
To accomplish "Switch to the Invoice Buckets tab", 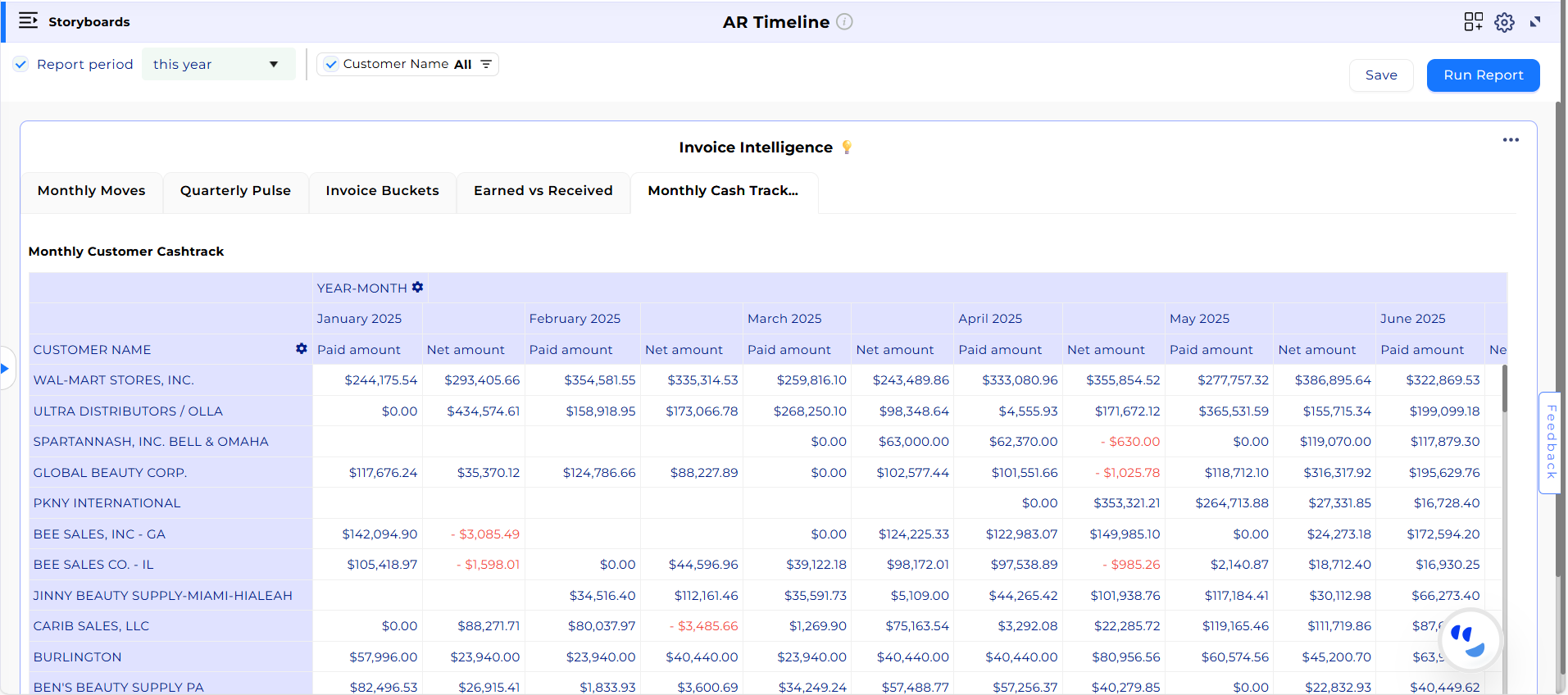I will pos(382,191).
